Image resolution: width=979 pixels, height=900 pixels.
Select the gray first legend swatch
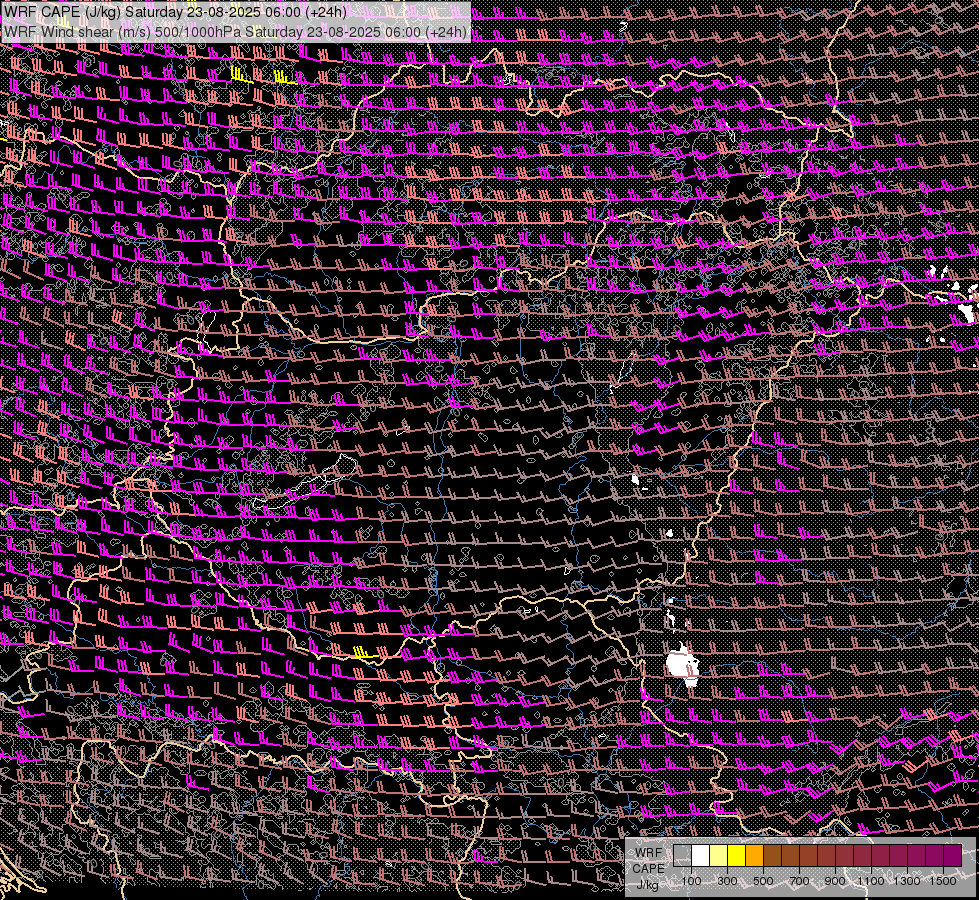point(682,855)
